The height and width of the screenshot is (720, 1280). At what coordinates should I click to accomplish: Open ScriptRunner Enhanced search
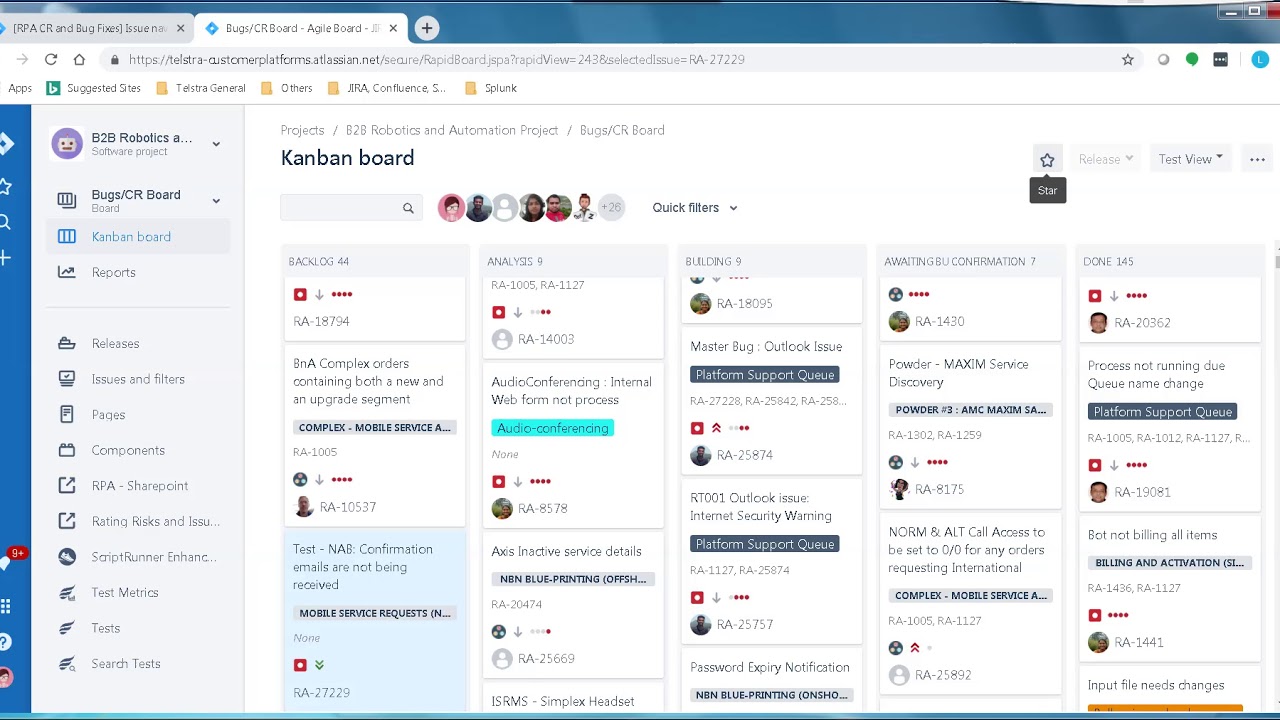coord(153,557)
